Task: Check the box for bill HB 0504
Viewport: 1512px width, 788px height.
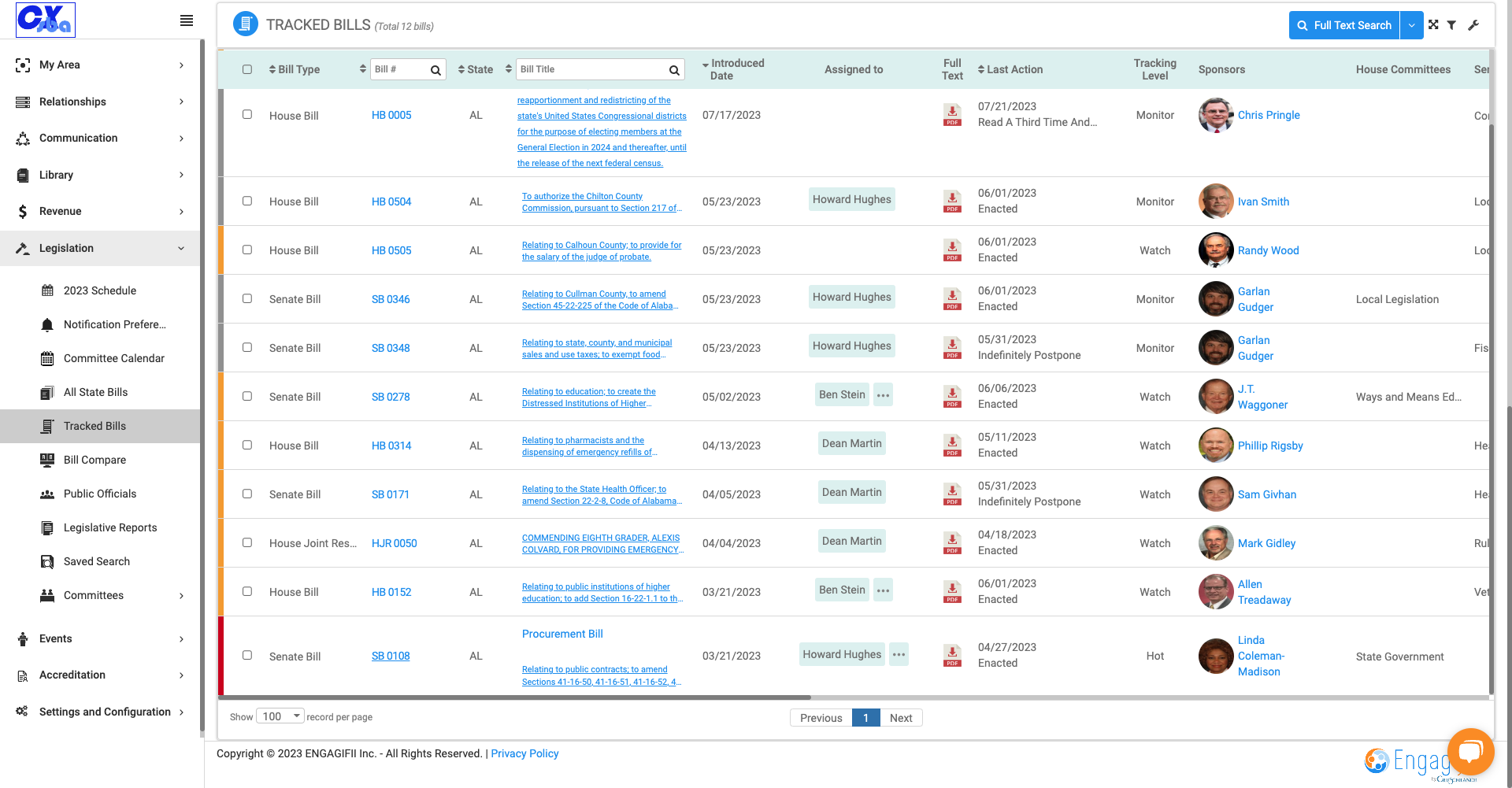Action: (x=247, y=201)
